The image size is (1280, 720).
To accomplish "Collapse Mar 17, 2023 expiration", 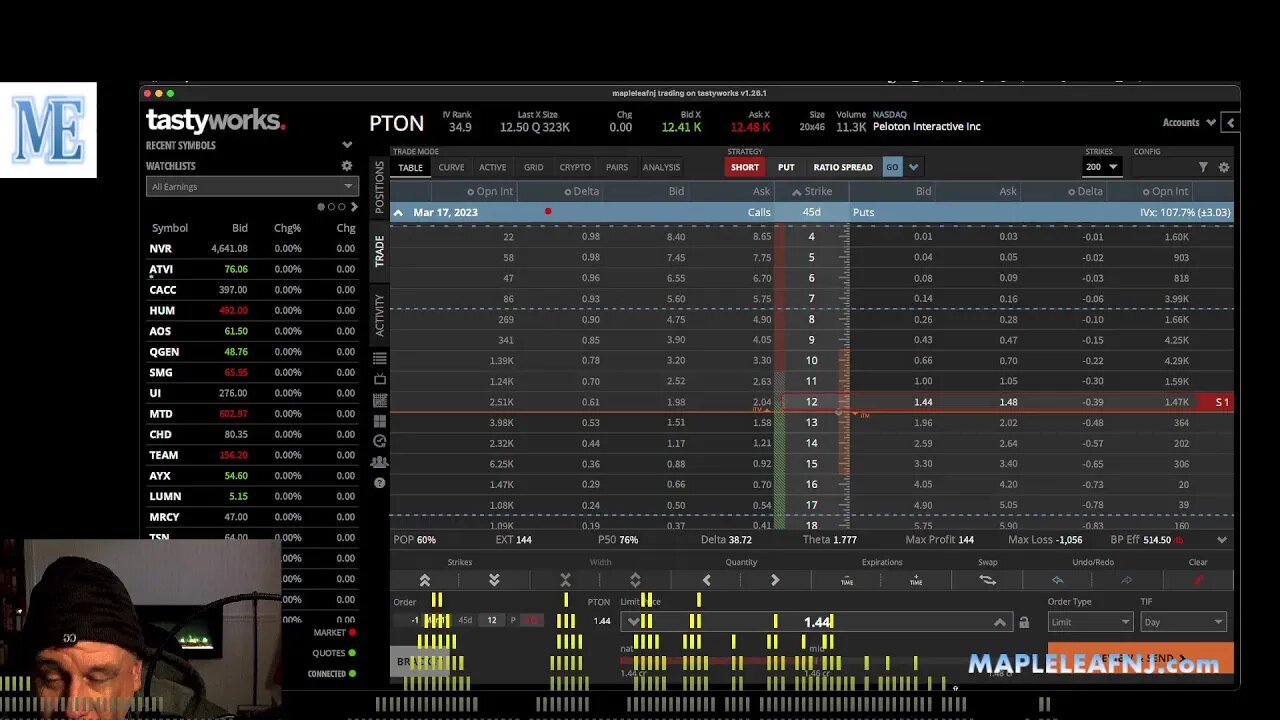I will point(398,212).
